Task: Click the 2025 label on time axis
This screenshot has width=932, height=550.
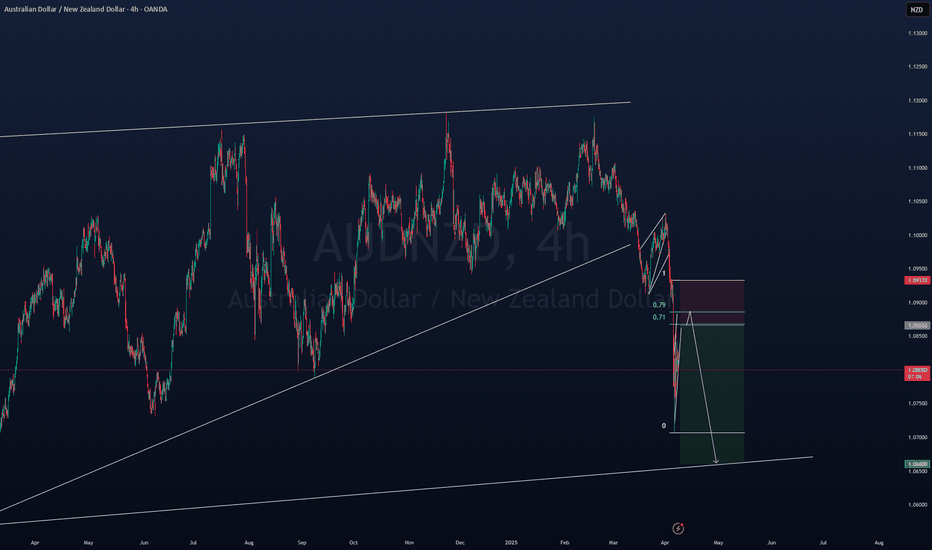Action: [x=511, y=543]
